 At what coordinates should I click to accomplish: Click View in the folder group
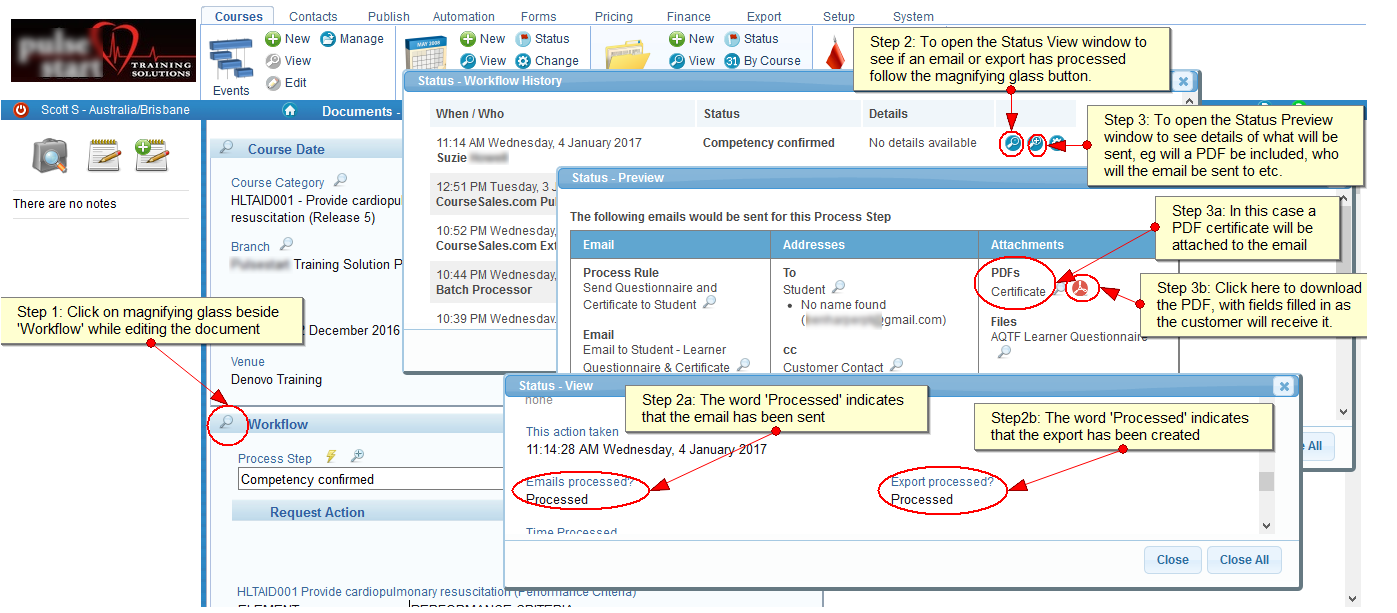click(x=692, y=61)
